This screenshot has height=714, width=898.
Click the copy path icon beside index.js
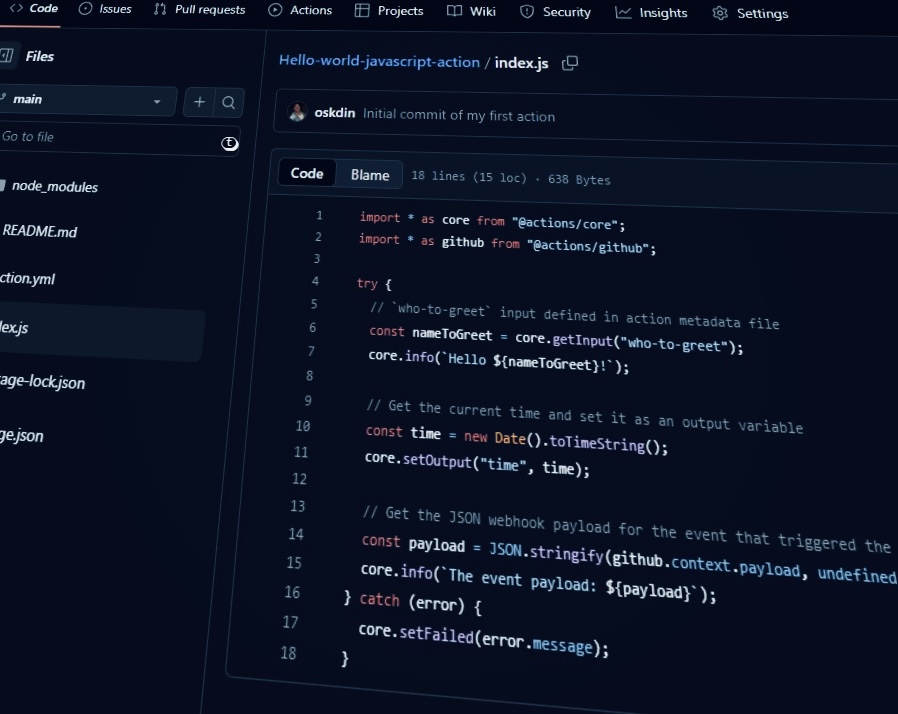[570, 63]
